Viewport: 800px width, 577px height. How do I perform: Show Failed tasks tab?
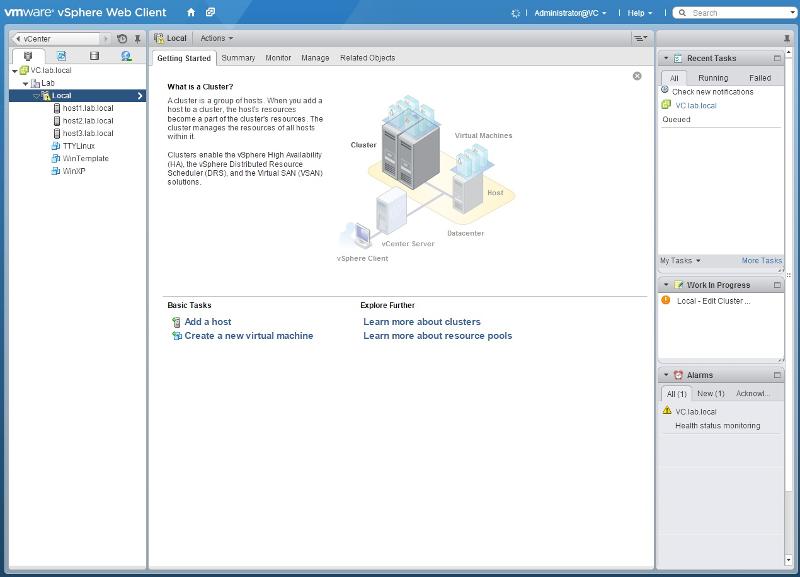760,78
